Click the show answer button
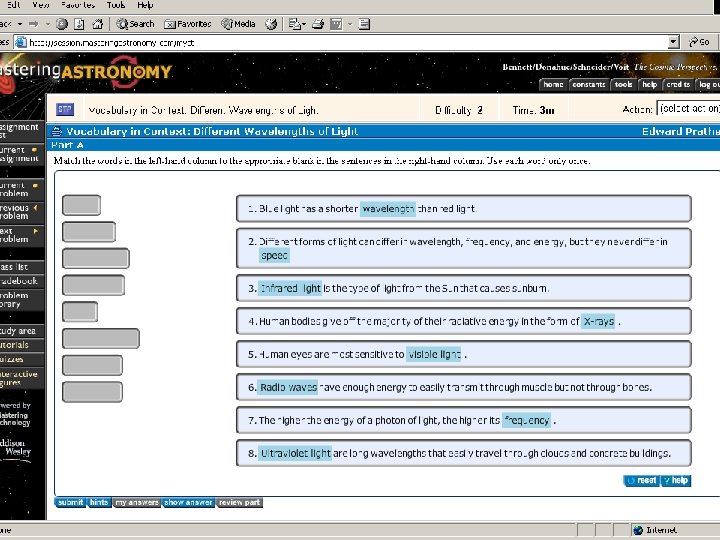This screenshot has width=720, height=540. [x=188, y=502]
